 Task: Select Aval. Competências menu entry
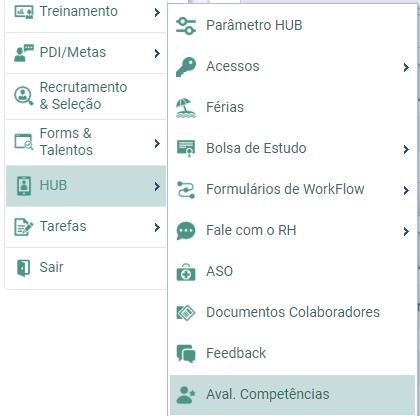[292, 395]
